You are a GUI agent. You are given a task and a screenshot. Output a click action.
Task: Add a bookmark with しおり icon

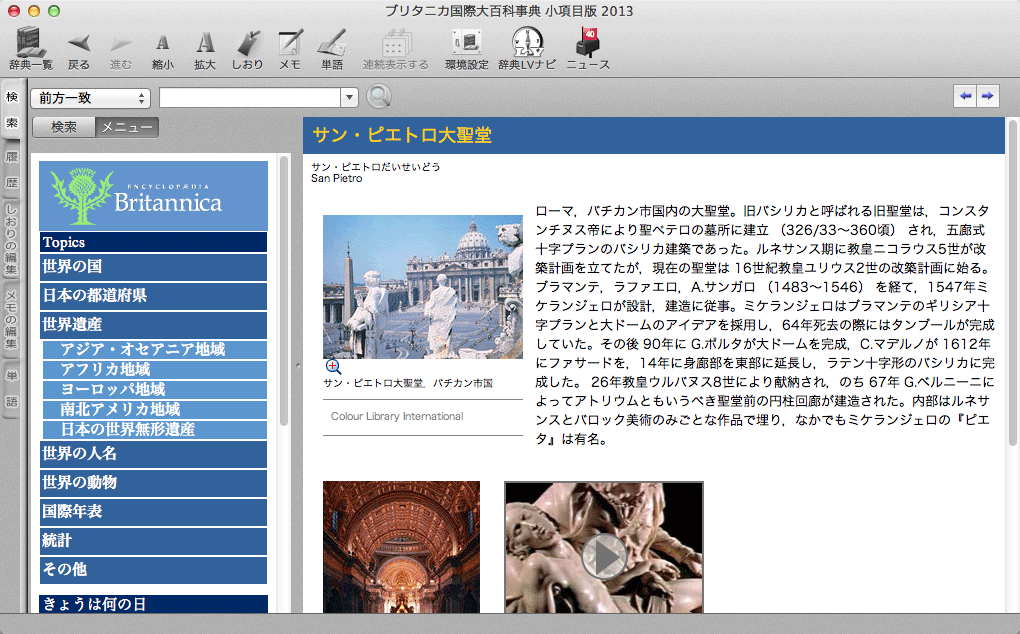[x=247, y=45]
